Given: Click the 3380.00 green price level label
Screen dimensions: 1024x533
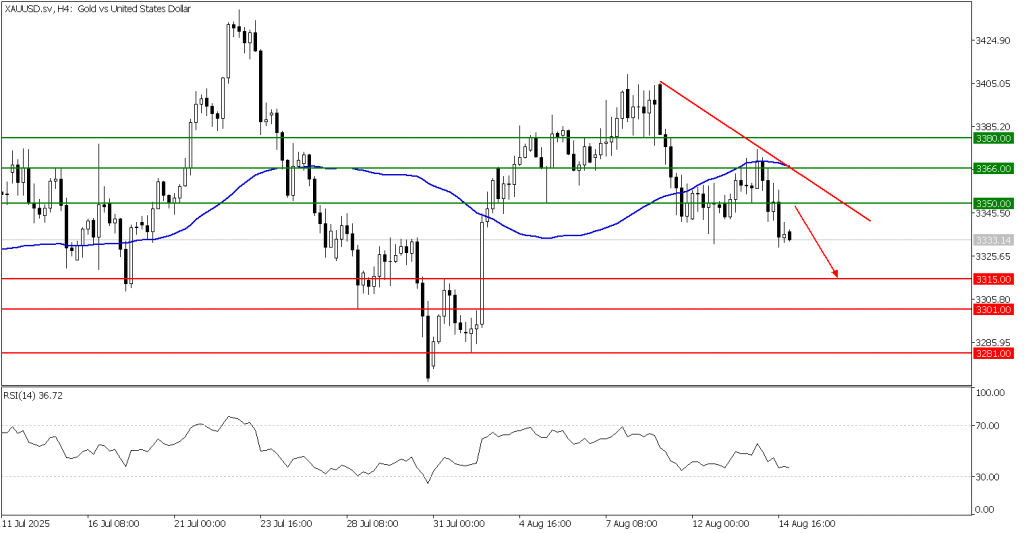Looking at the screenshot, I should pos(993,138).
